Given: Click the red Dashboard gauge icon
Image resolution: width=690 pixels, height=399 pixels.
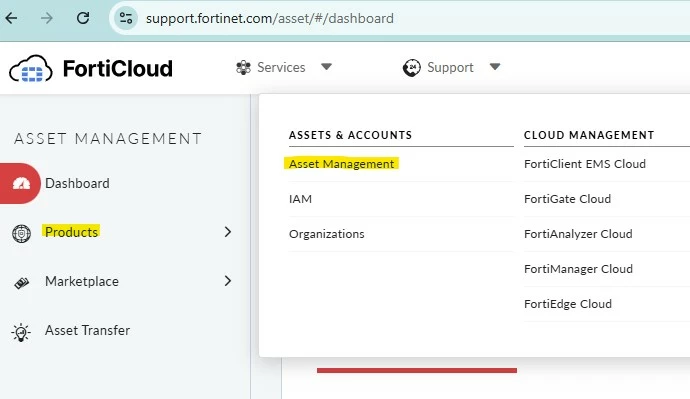Looking at the screenshot, I should (21, 183).
